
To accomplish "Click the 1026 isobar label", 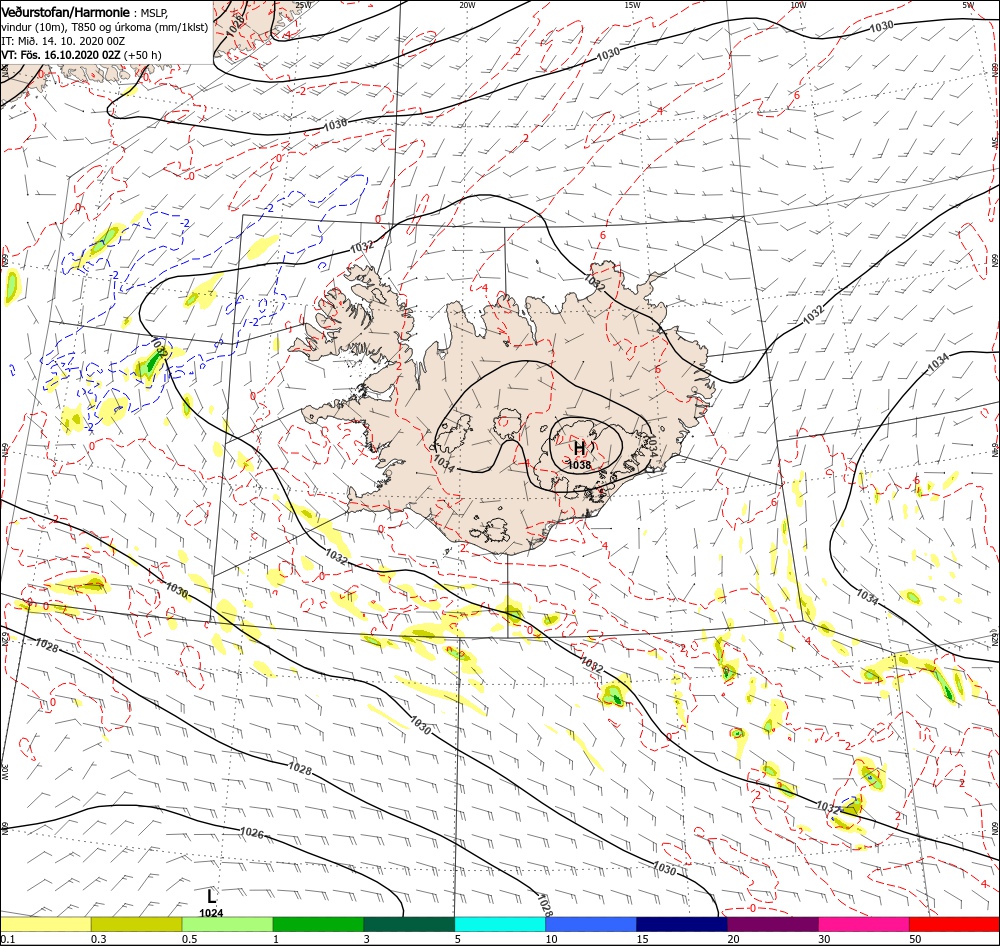I will (x=252, y=832).
